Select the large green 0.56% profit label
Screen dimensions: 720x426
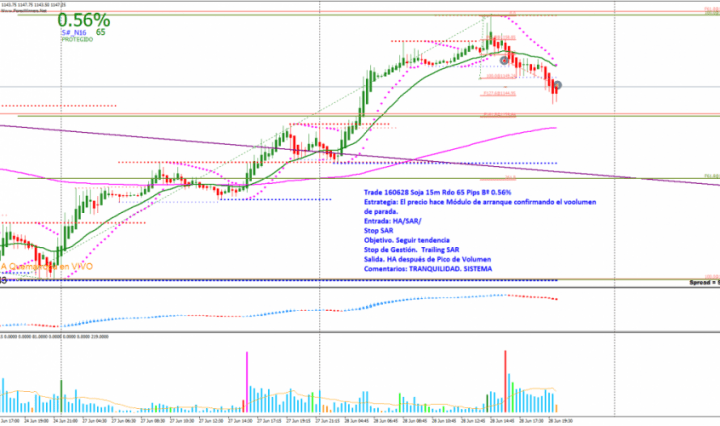[x=83, y=20]
